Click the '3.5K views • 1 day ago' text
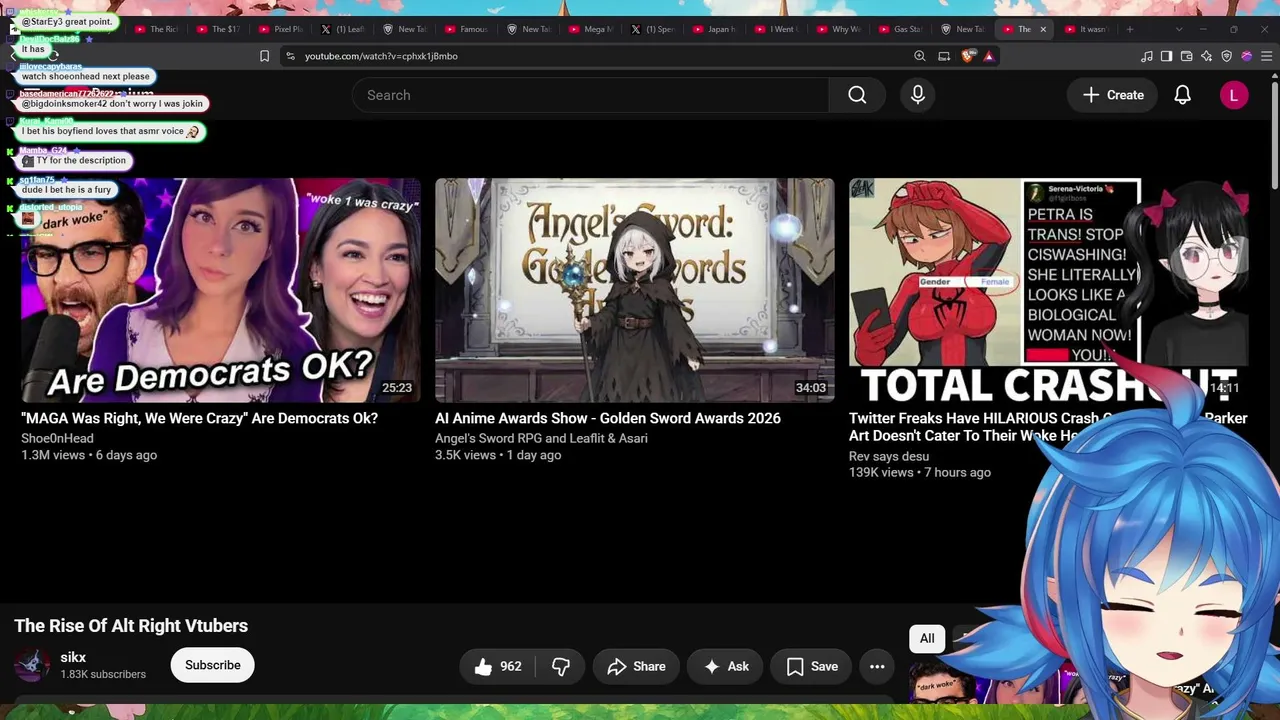This screenshot has height=720, width=1280. [x=498, y=455]
